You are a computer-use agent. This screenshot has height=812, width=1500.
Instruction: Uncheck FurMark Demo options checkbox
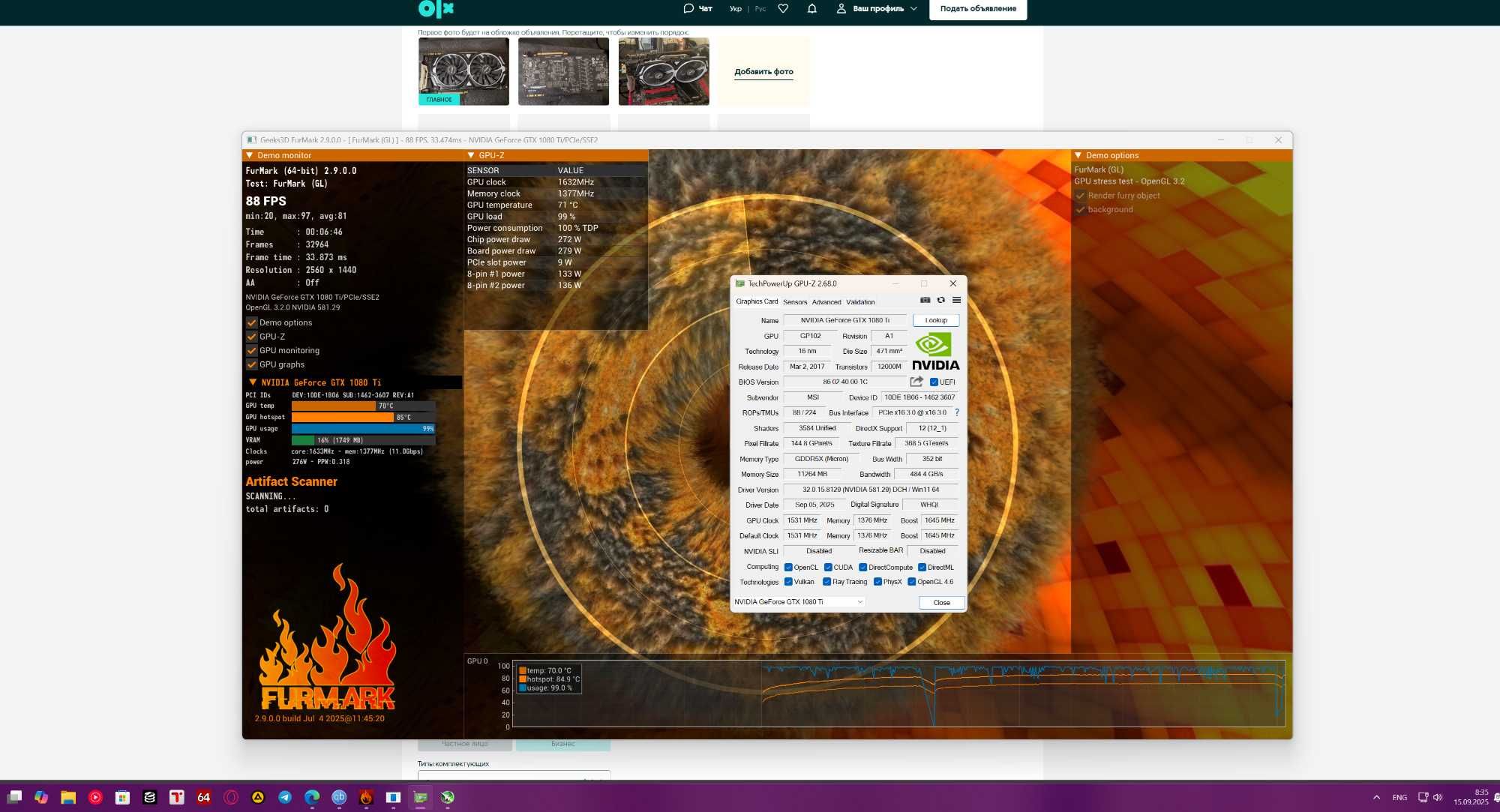252,322
